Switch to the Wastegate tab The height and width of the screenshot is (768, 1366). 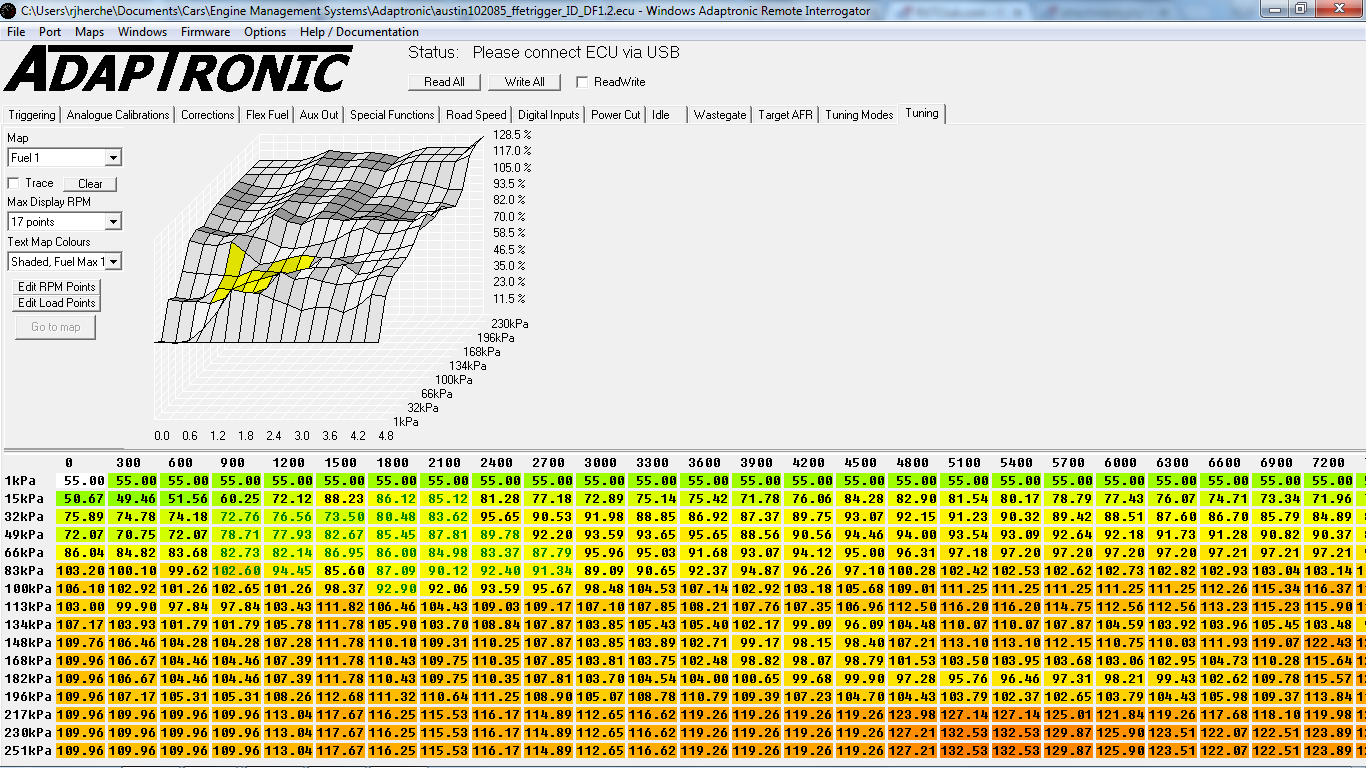720,115
